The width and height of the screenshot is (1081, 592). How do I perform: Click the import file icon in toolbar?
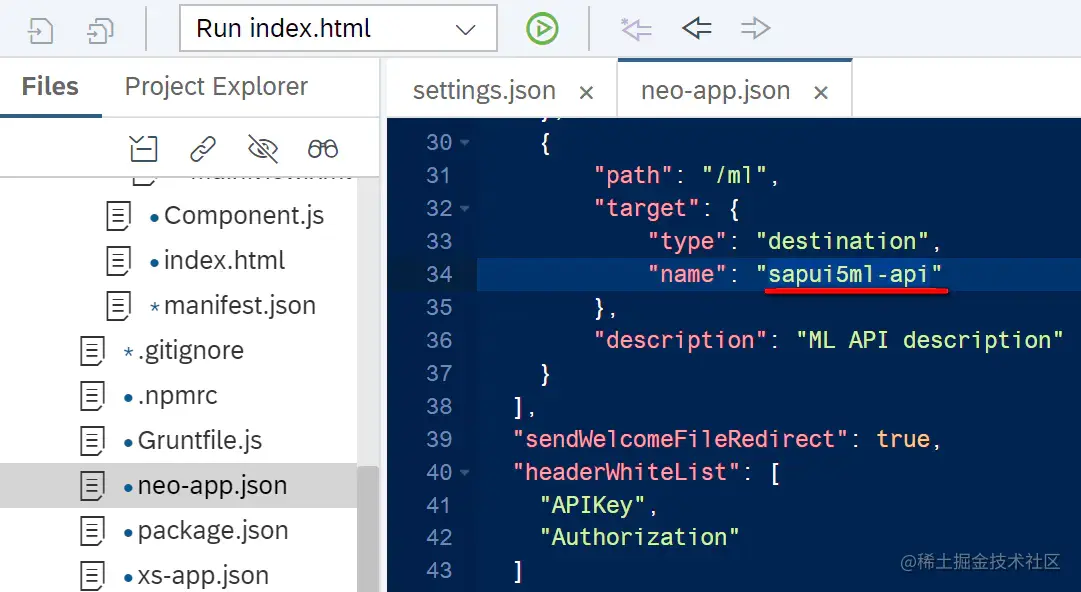tap(41, 30)
